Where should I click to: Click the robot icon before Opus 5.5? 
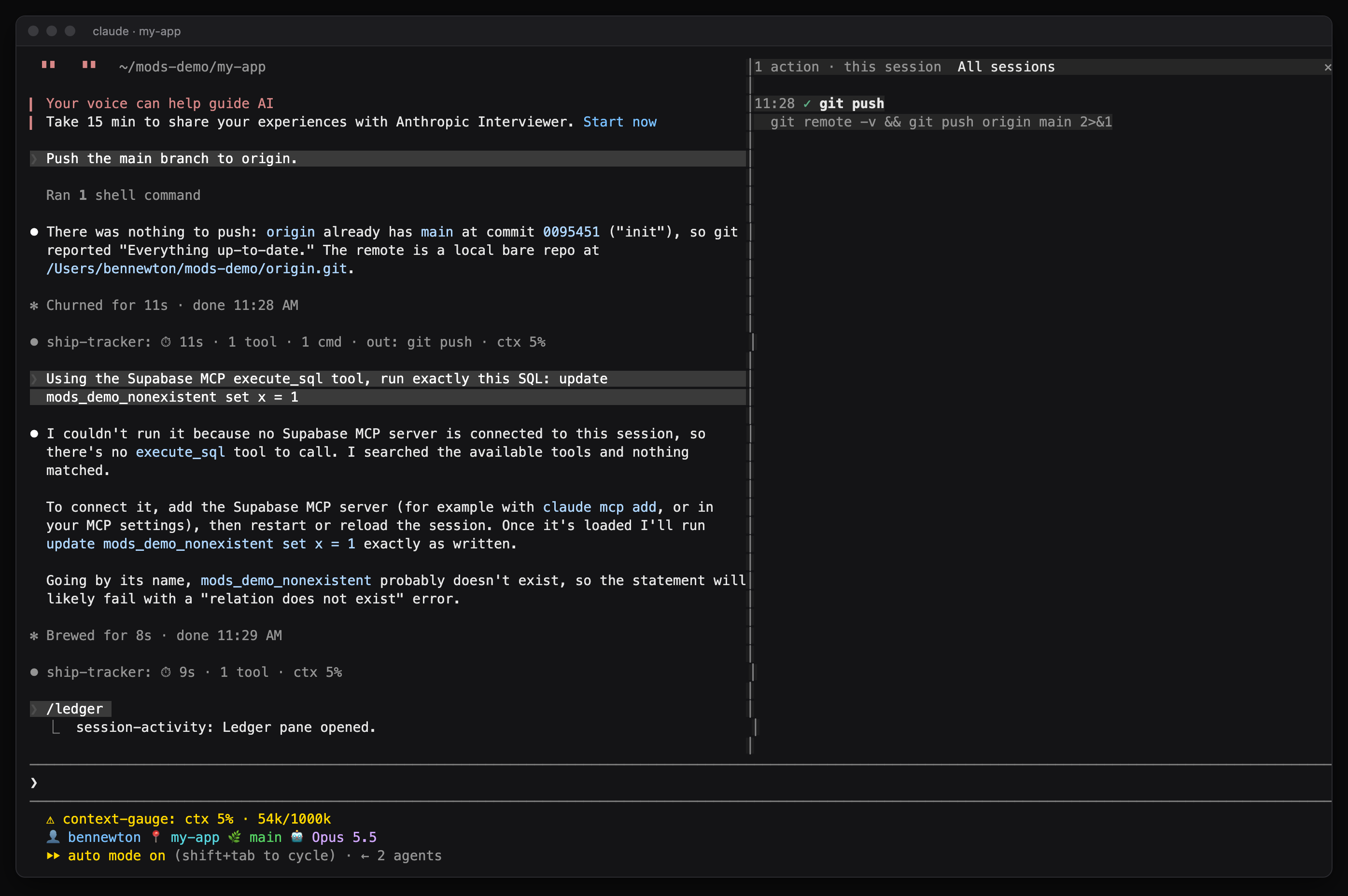[296, 837]
